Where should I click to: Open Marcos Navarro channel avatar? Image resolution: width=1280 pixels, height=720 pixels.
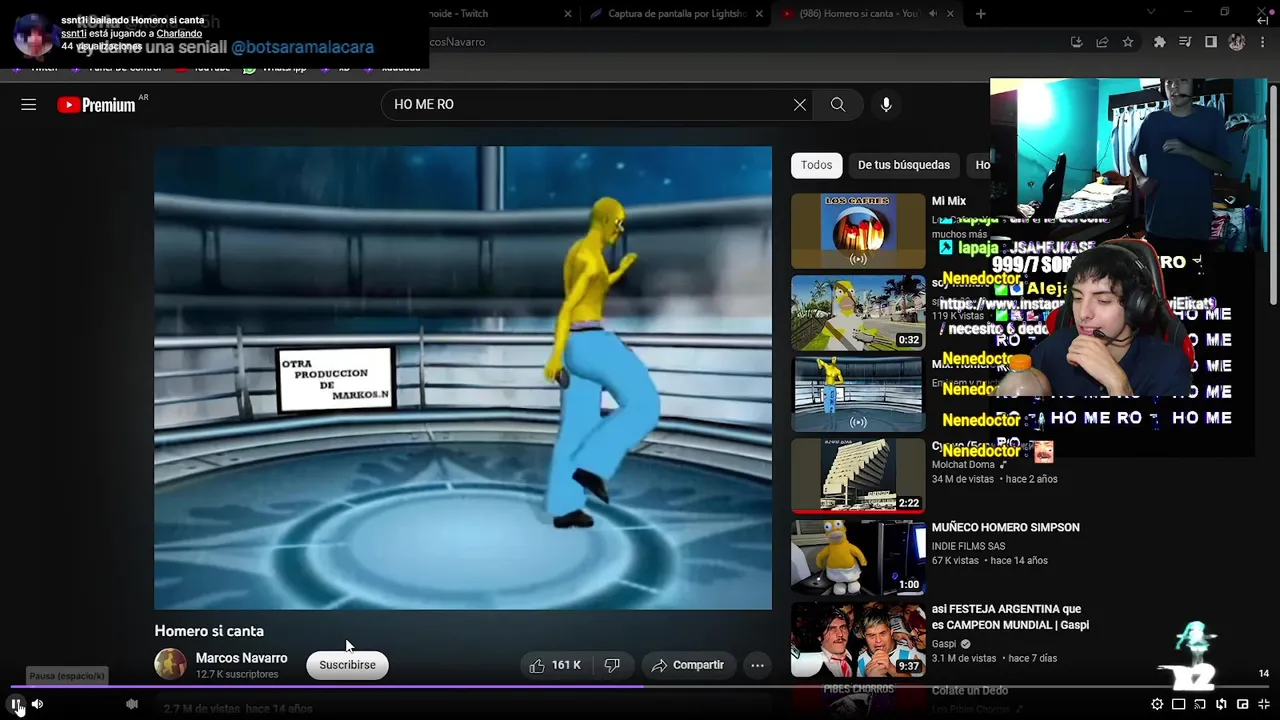click(x=170, y=664)
